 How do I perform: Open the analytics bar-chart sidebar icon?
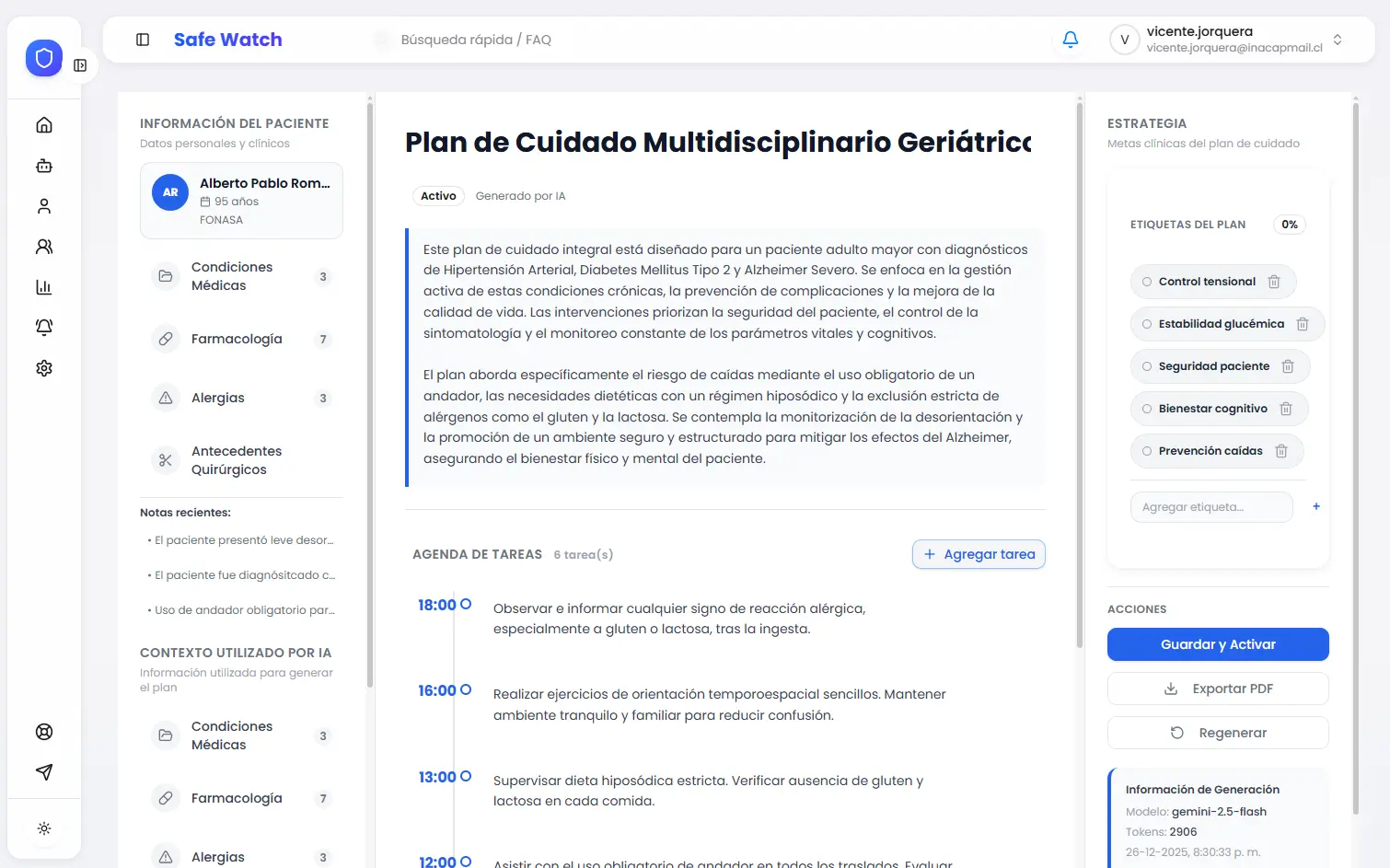pyautogui.click(x=43, y=286)
